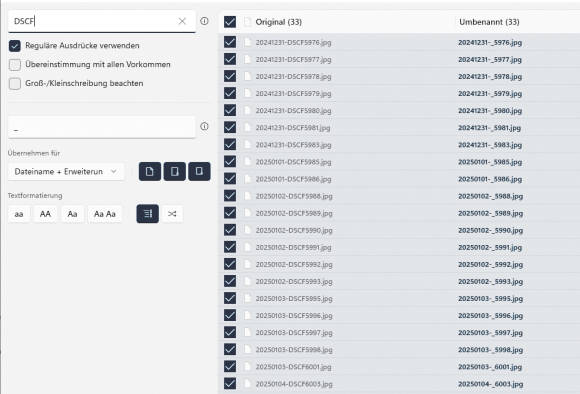Uncheck file 20241231-DSCF5976.jpg
The width and height of the screenshot is (580, 394).
(230, 42)
